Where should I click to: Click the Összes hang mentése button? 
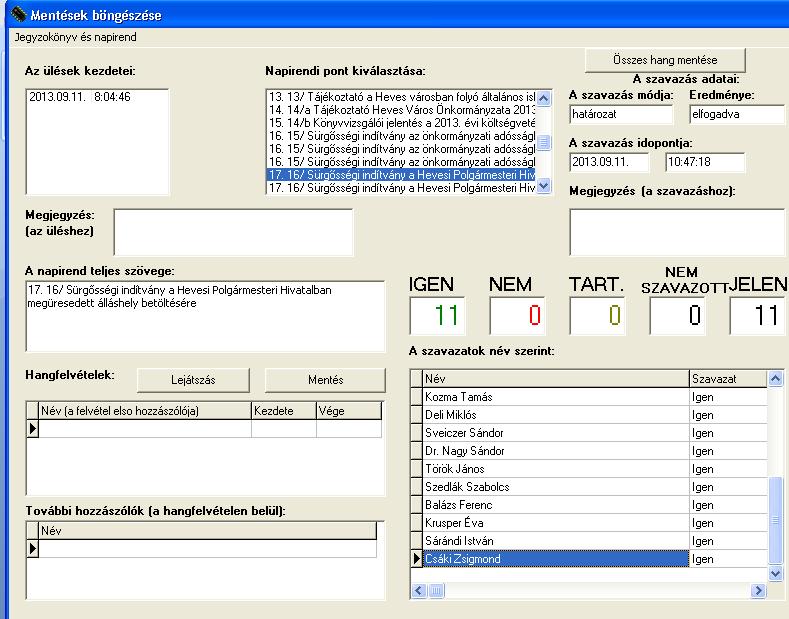coord(665,60)
